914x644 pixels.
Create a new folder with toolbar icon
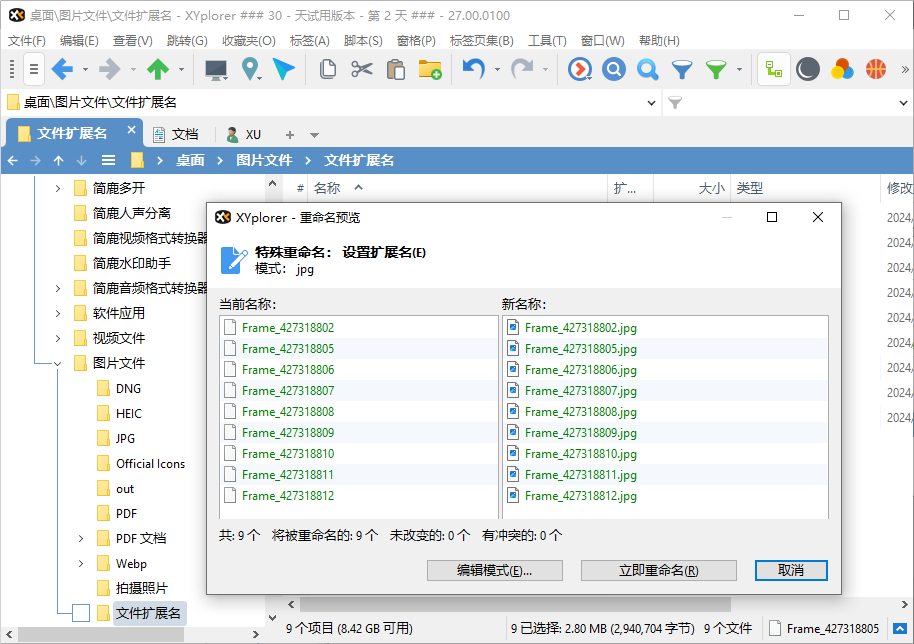430,69
